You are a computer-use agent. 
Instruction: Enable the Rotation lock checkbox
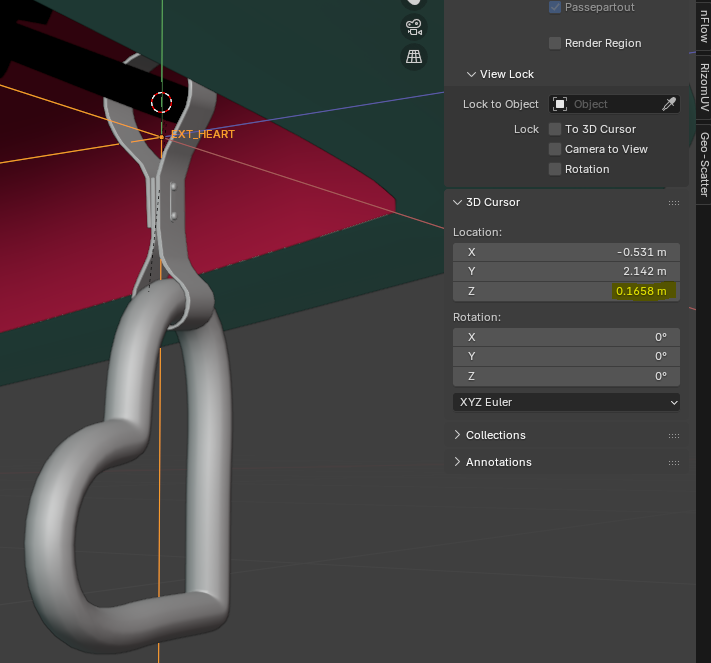click(555, 169)
